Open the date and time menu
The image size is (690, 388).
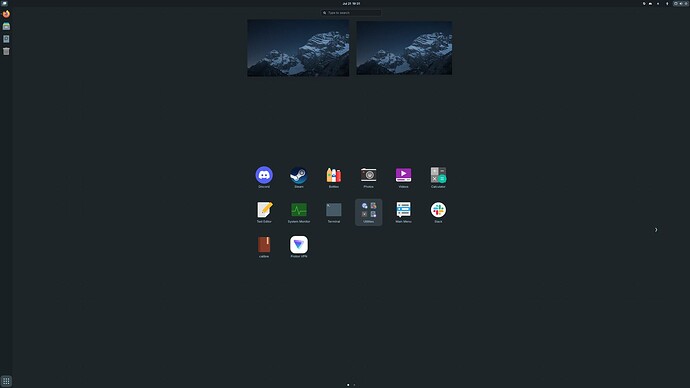point(351,4)
